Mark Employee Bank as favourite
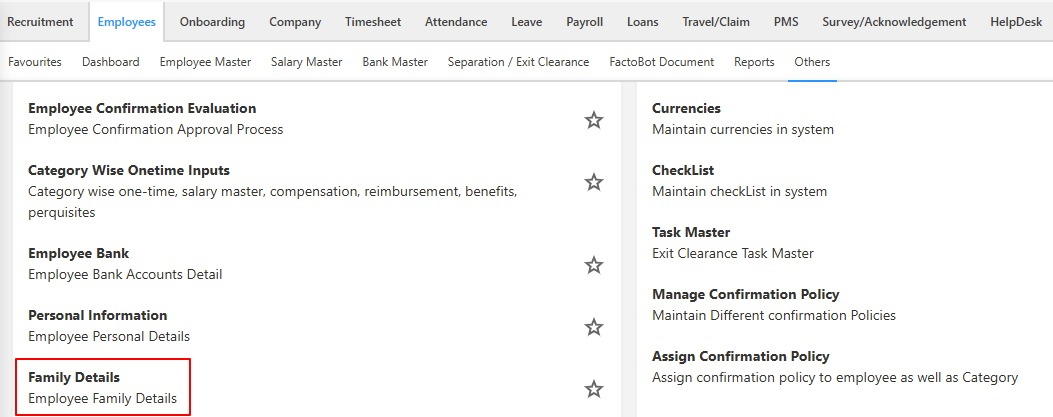The image size is (1053, 417). 594,265
